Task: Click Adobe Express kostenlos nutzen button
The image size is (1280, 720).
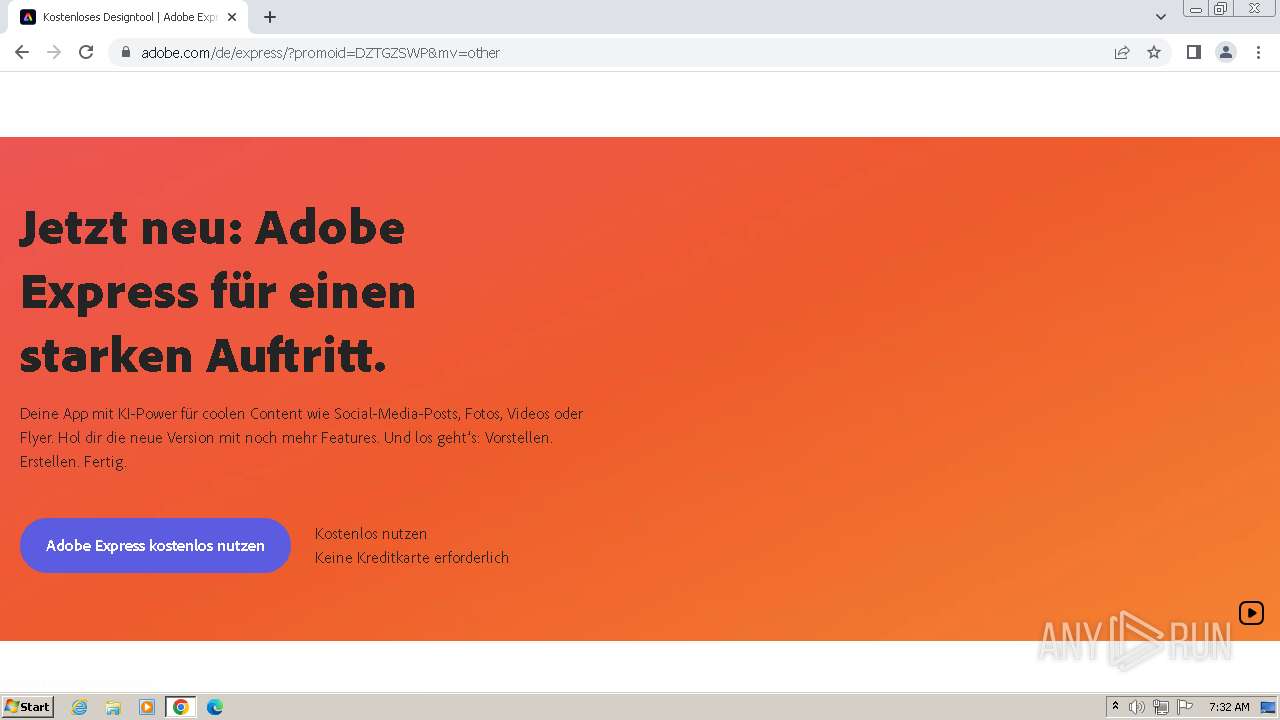Action: click(x=155, y=545)
